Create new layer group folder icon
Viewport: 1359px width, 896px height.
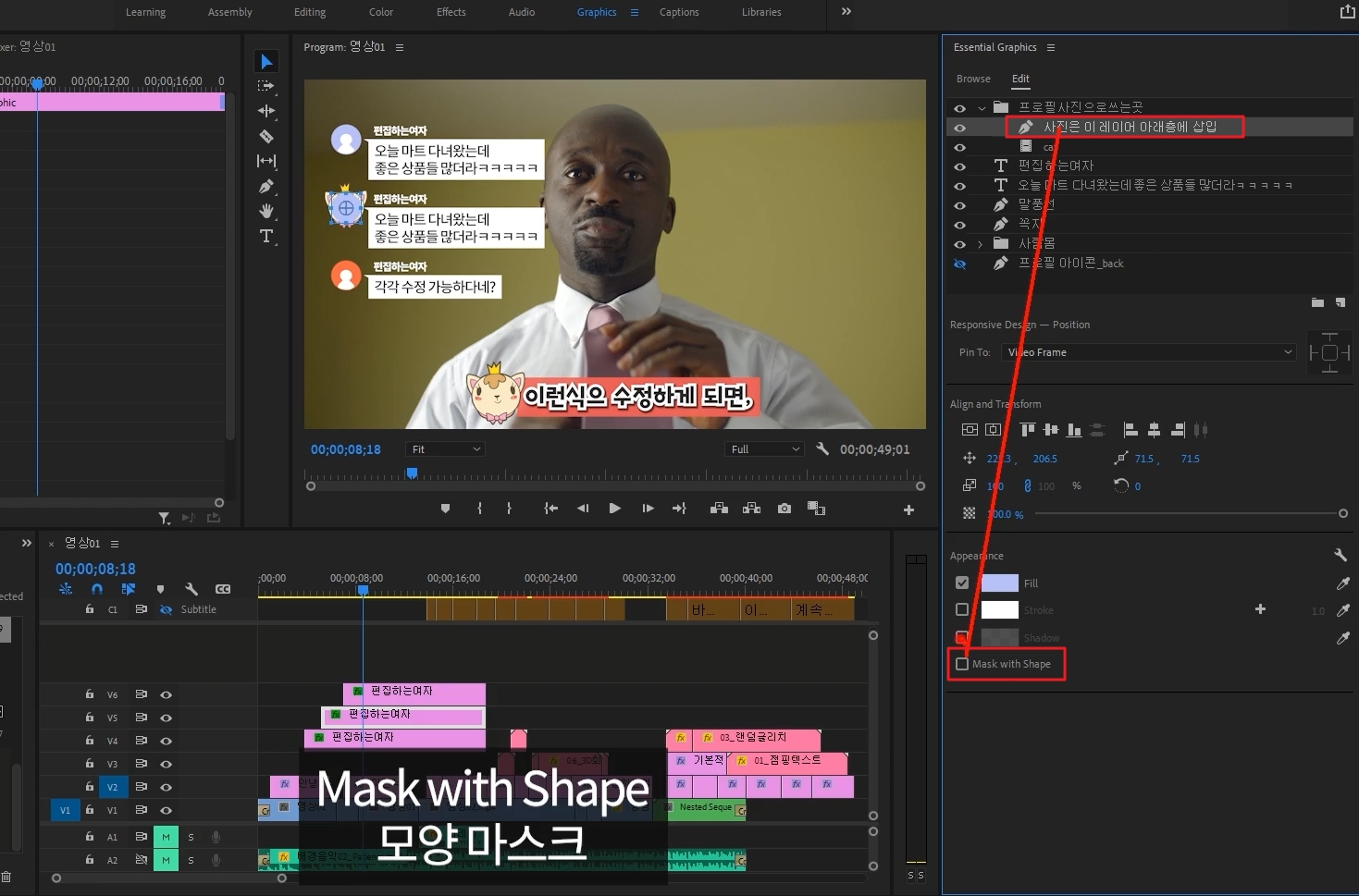point(1317,302)
